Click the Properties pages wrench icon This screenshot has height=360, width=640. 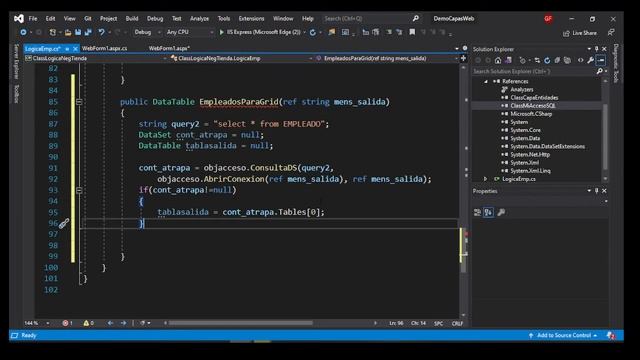[x=501, y=212]
